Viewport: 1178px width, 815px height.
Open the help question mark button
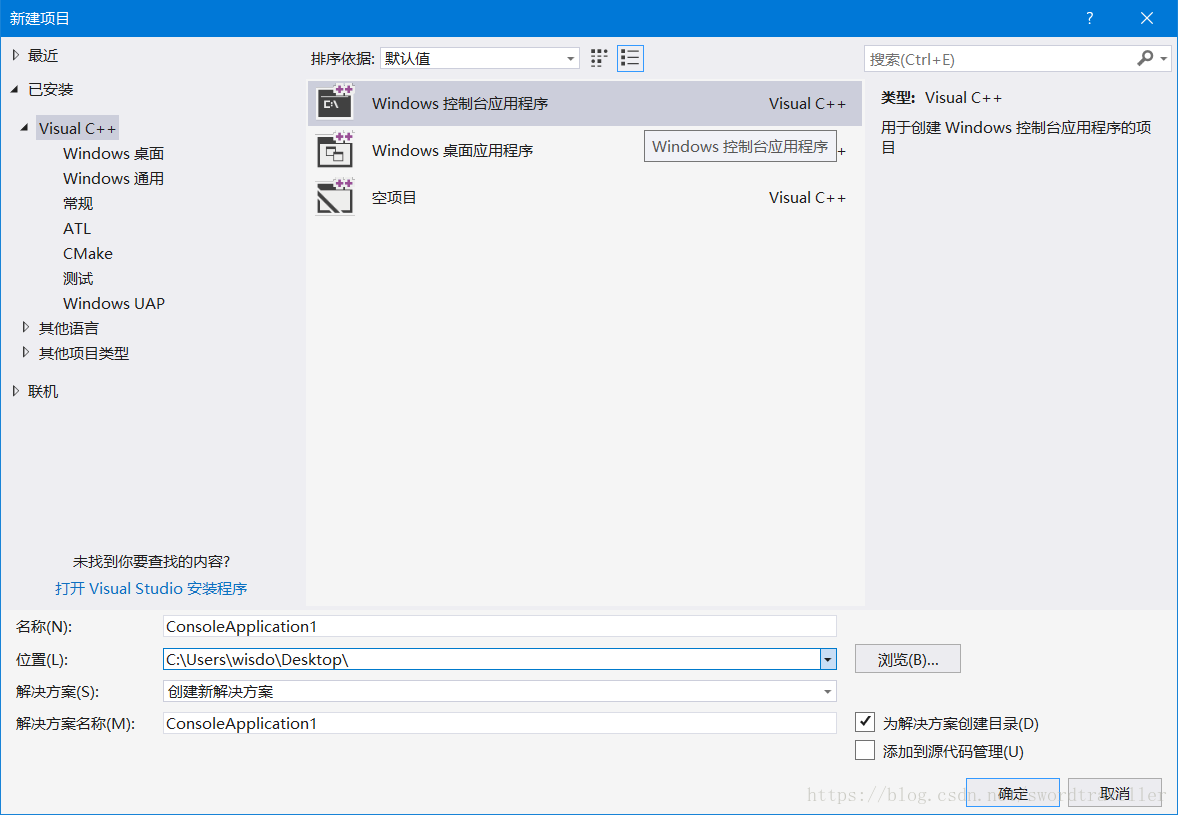(1090, 18)
